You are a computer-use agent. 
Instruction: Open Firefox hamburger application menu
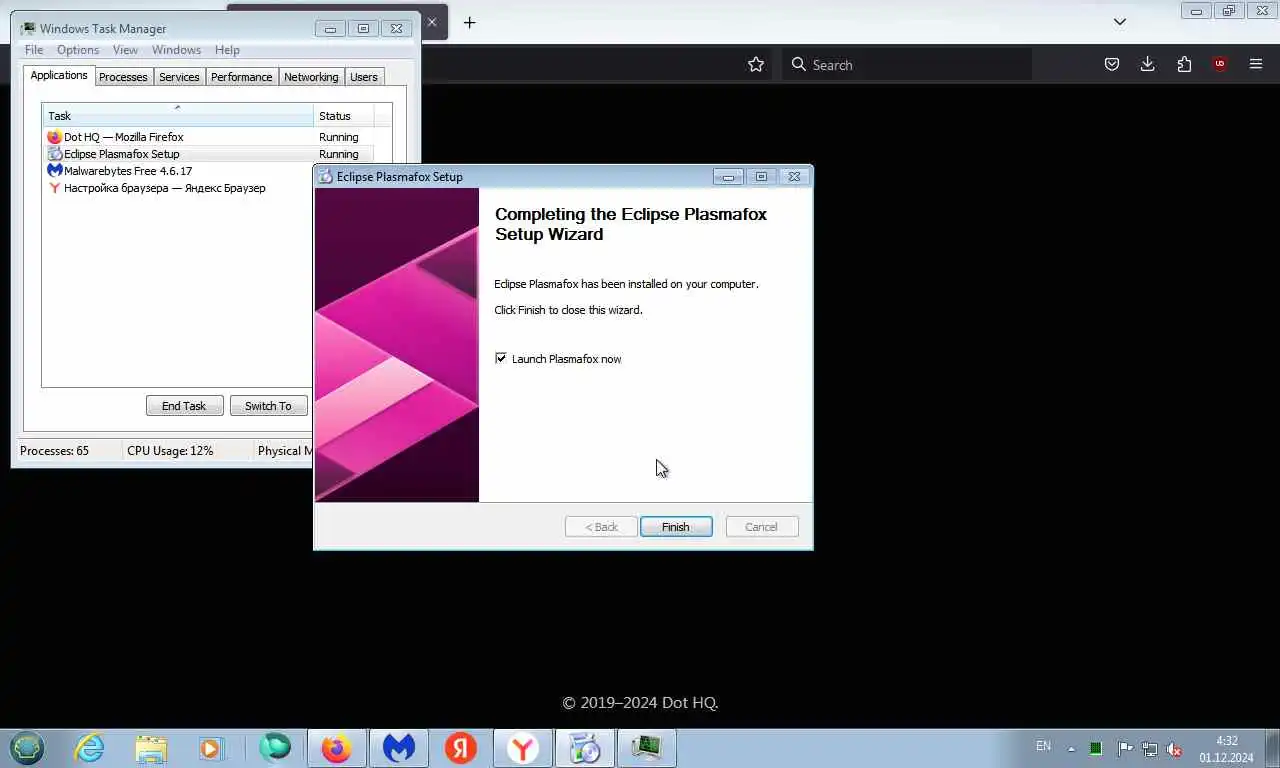click(1256, 64)
